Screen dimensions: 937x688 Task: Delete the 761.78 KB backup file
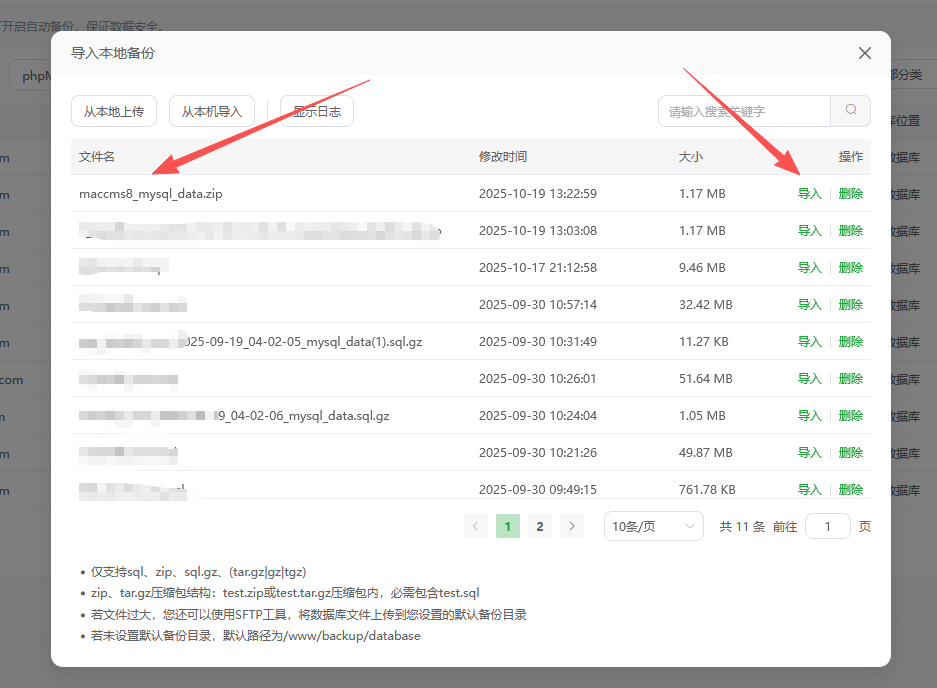[851, 490]
